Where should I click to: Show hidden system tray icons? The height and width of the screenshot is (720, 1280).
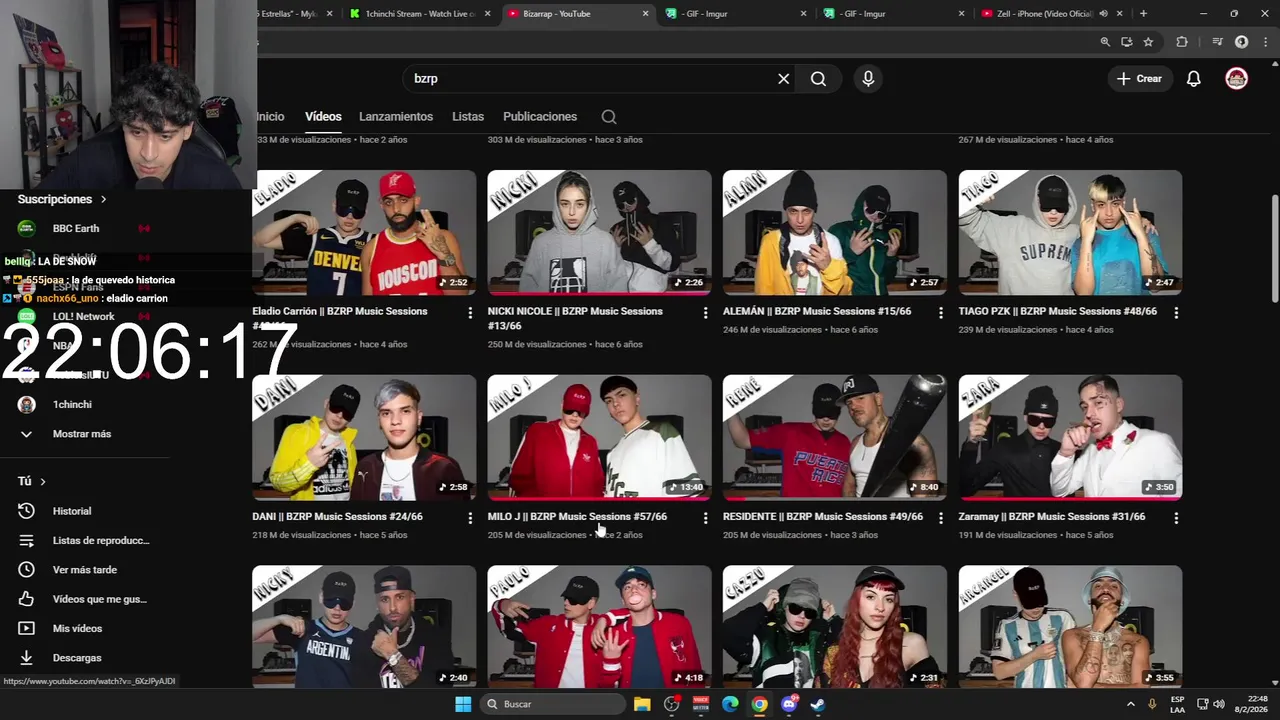1131,704
